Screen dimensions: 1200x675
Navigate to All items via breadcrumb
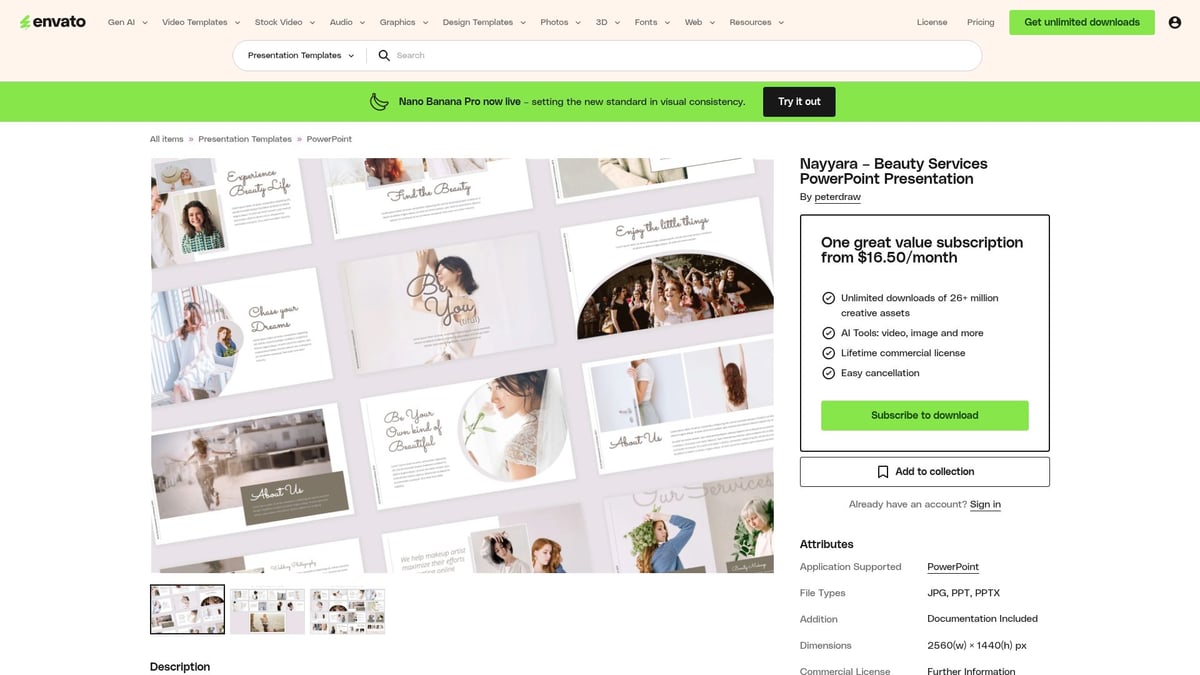click(x=166, y=139)
